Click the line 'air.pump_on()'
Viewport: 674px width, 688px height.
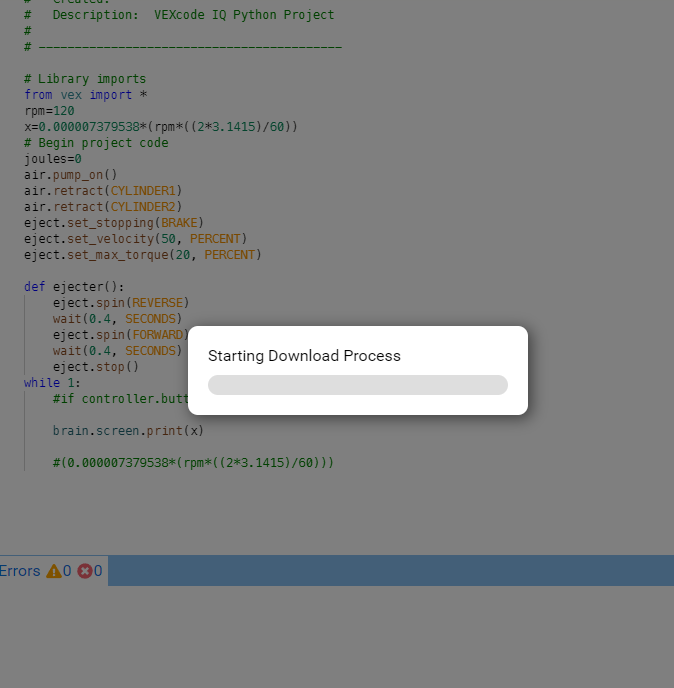71,175
